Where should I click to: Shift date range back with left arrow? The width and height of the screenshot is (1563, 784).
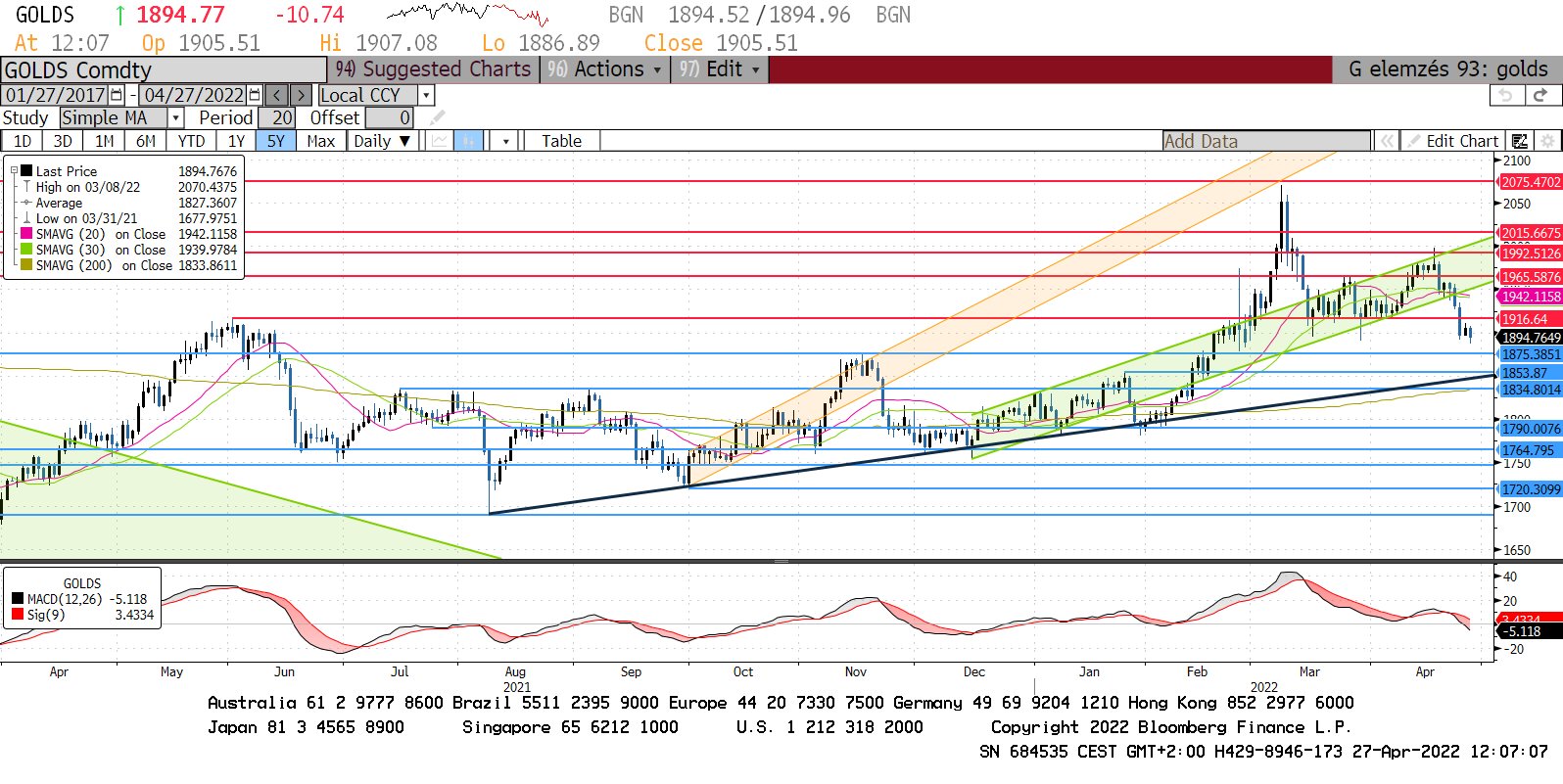pyautogui.click(x=277, y=95)
